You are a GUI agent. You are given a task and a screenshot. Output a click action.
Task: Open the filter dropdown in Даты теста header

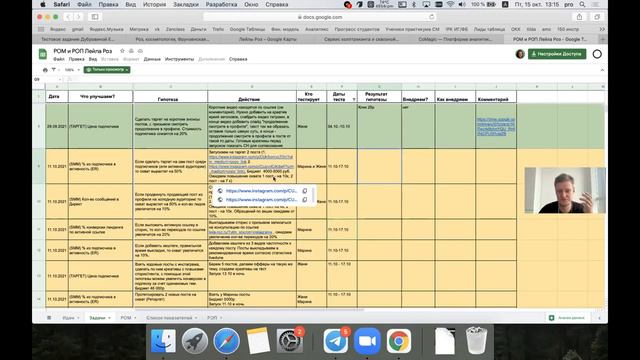pos(354,99)
